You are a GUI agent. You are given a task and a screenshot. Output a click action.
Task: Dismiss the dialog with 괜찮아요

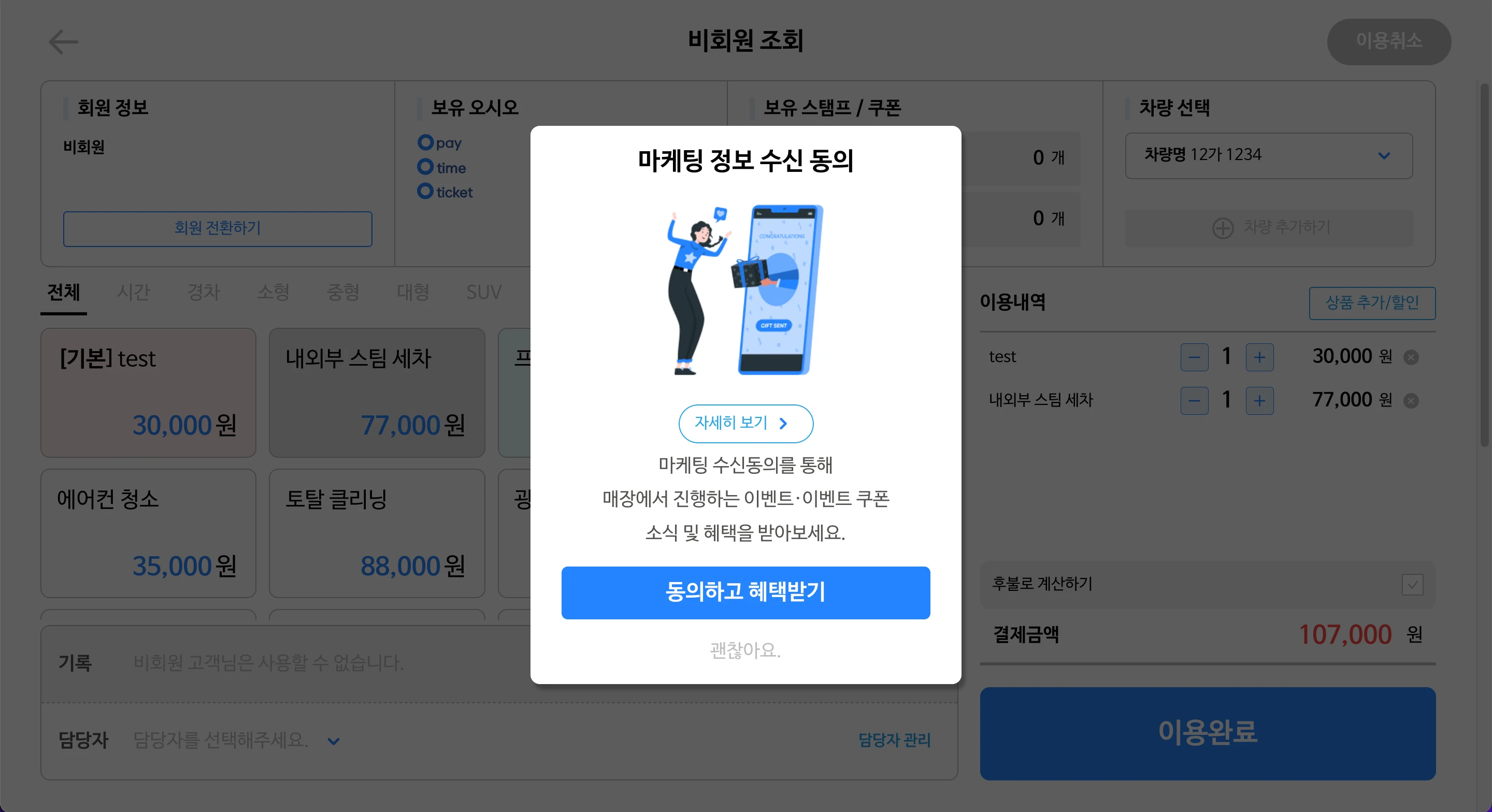(x=745, y=650)
